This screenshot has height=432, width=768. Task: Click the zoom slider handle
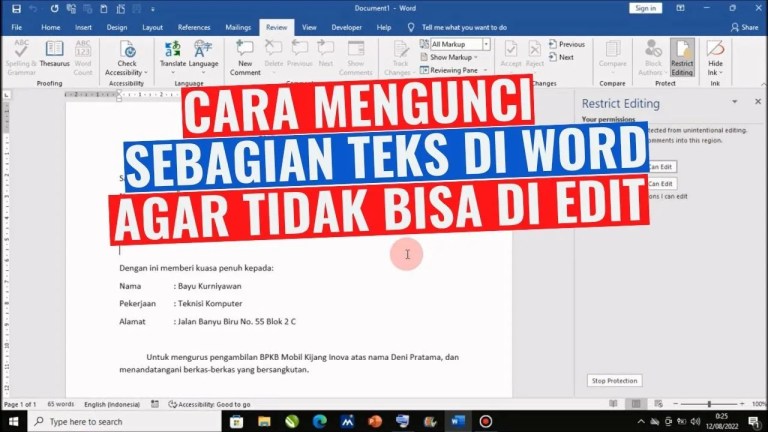pyautogui.click(x=709, y=404)
